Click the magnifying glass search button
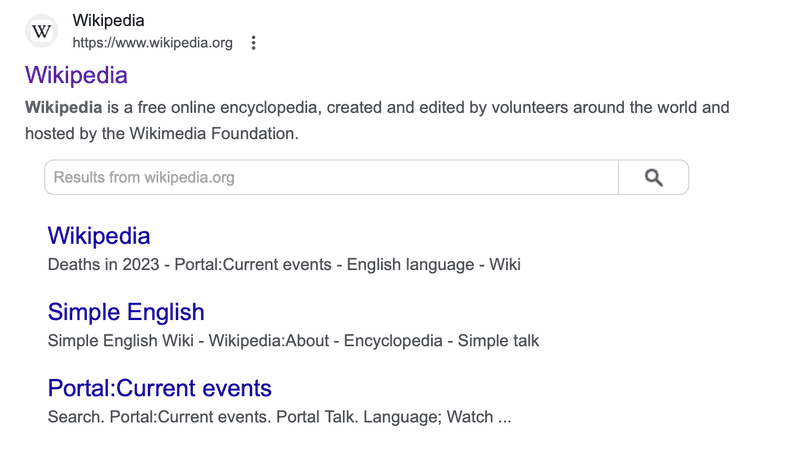Image resolution: width=800 pixels, height=458 pixels. tap(654, 177)
